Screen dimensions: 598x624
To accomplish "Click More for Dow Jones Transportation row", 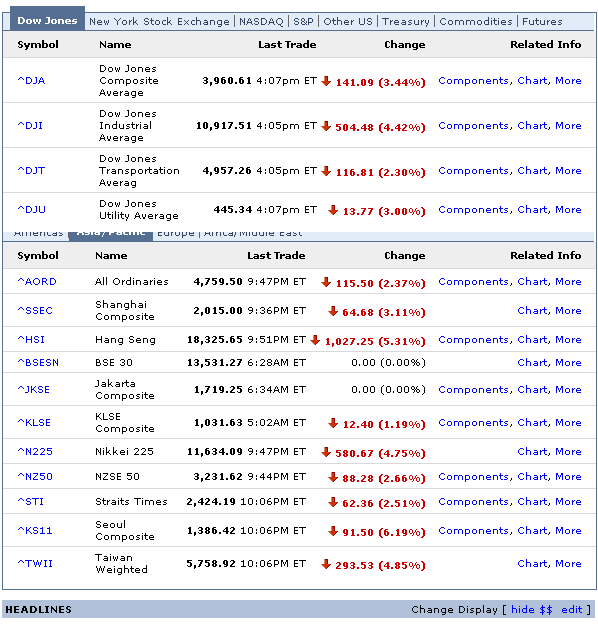I will click(568, 171).
